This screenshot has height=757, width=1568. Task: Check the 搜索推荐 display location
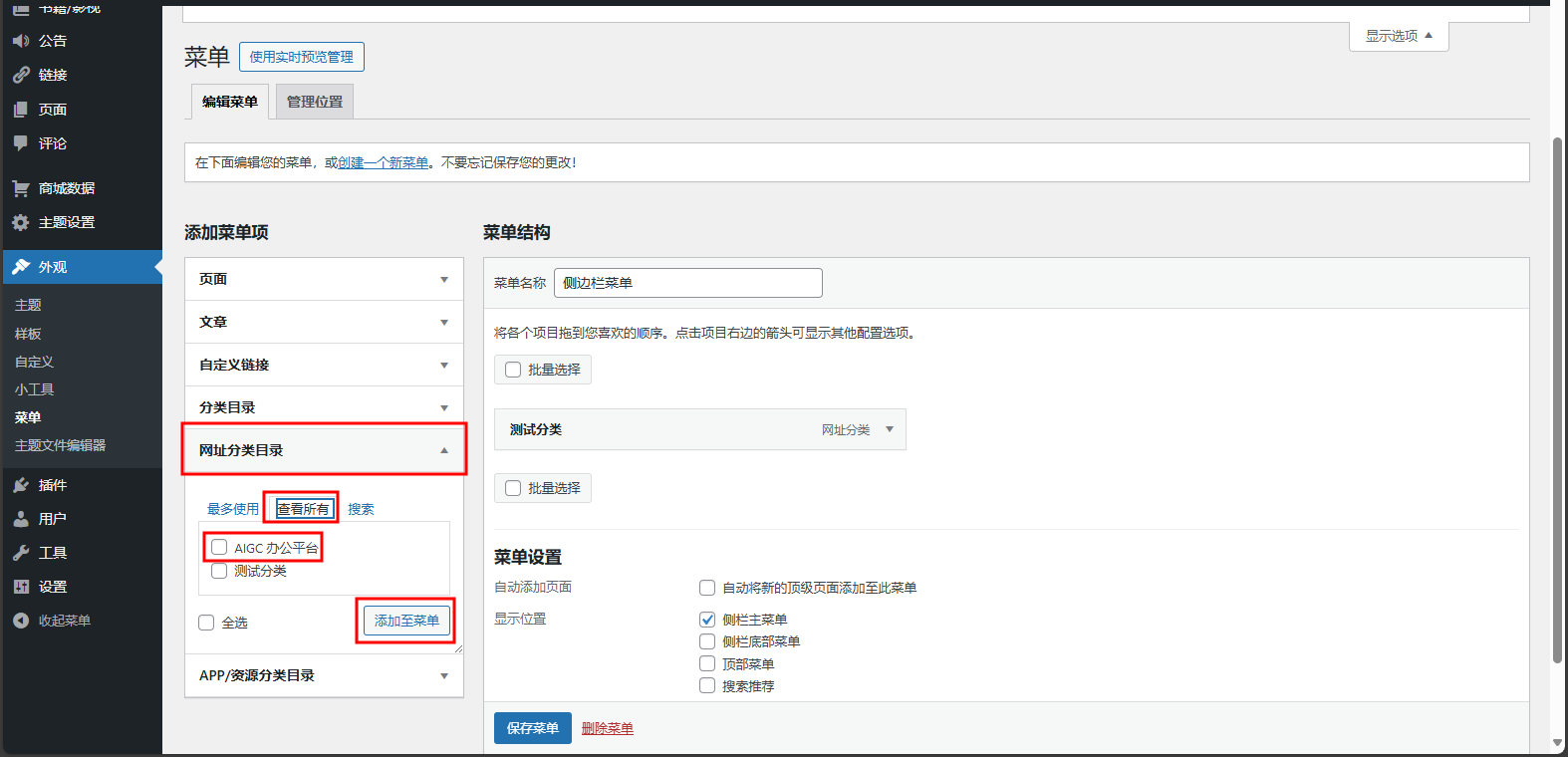[x=707, y=685]
